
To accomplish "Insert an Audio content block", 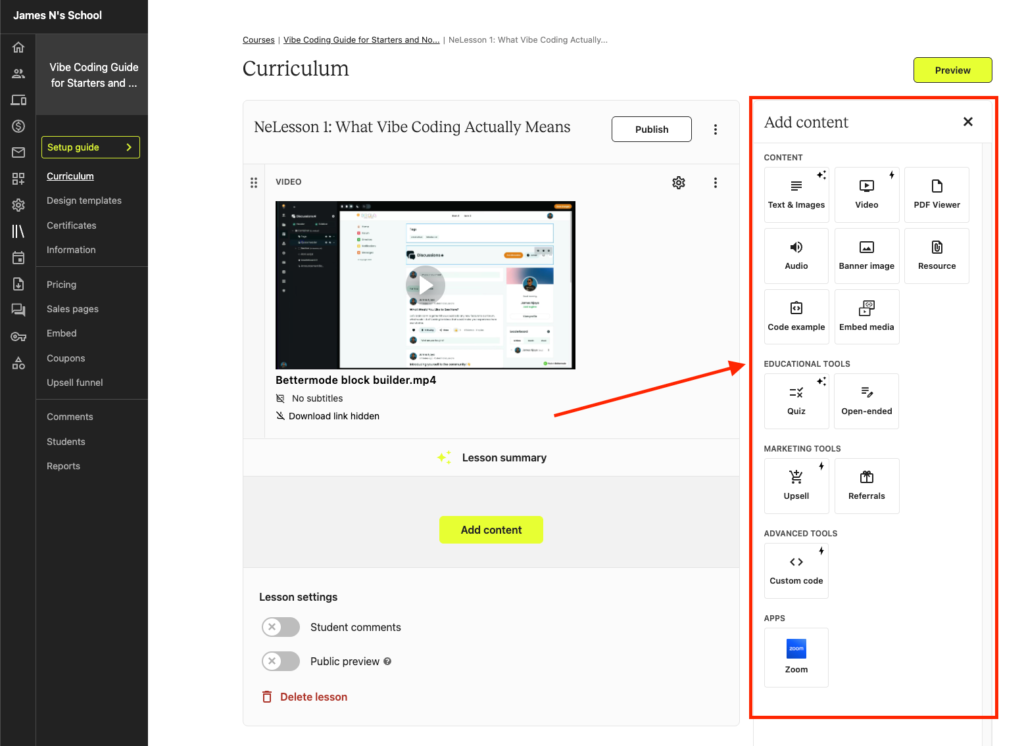I will click(x=796, y=255).
